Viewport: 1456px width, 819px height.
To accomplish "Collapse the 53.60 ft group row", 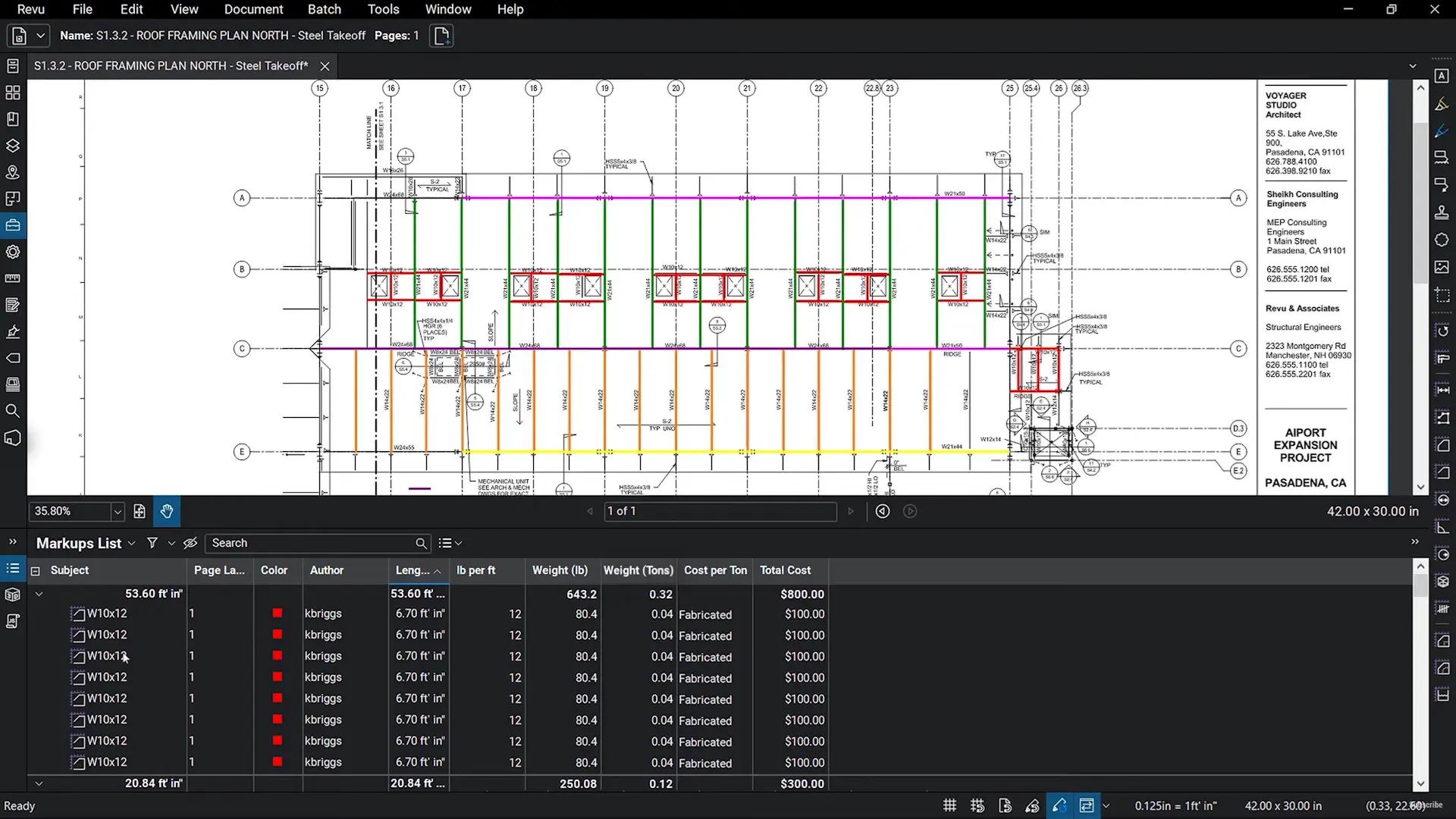I will click(x=39, y=594).
